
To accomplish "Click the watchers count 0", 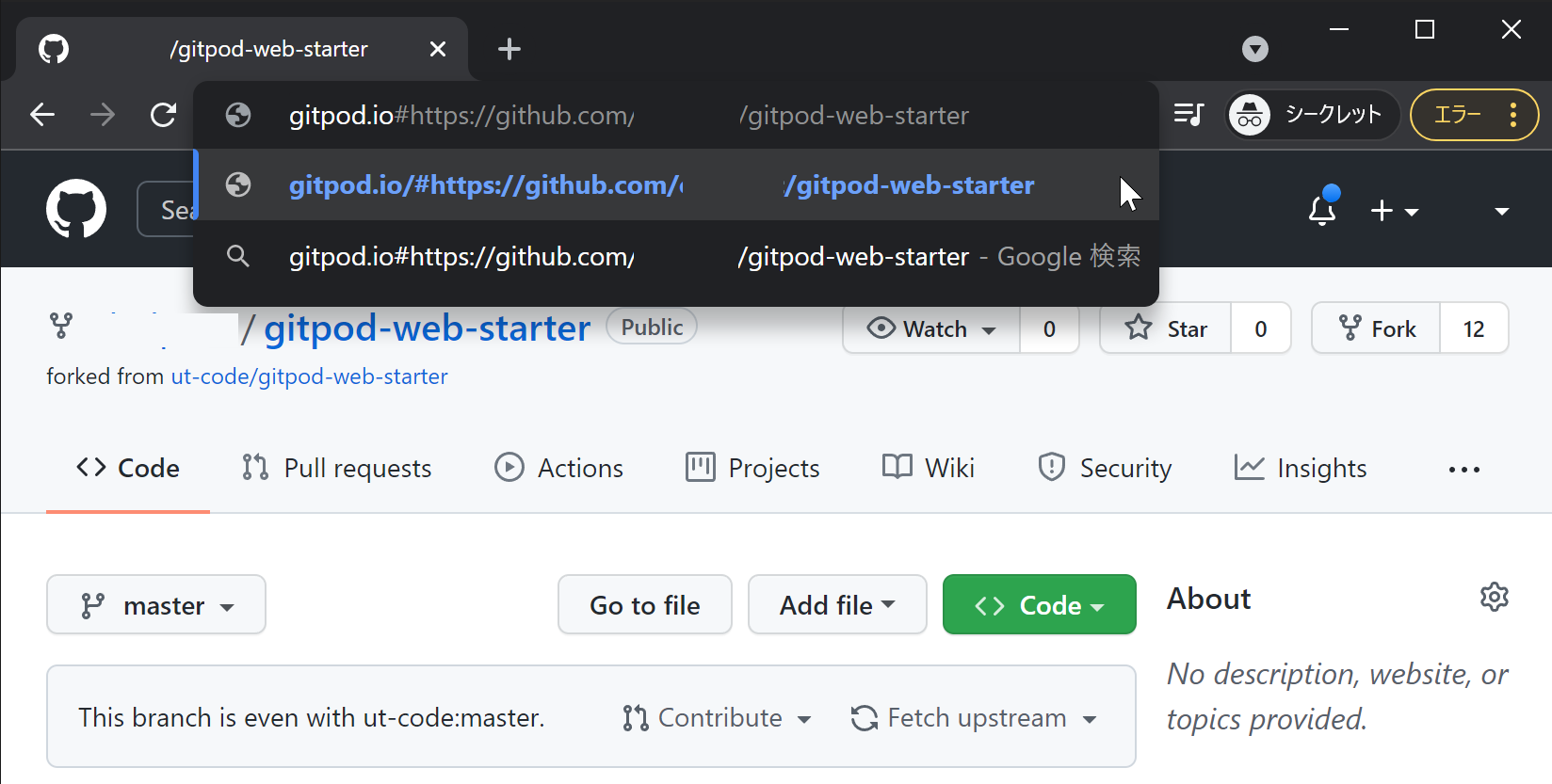I will [1049, 328].
